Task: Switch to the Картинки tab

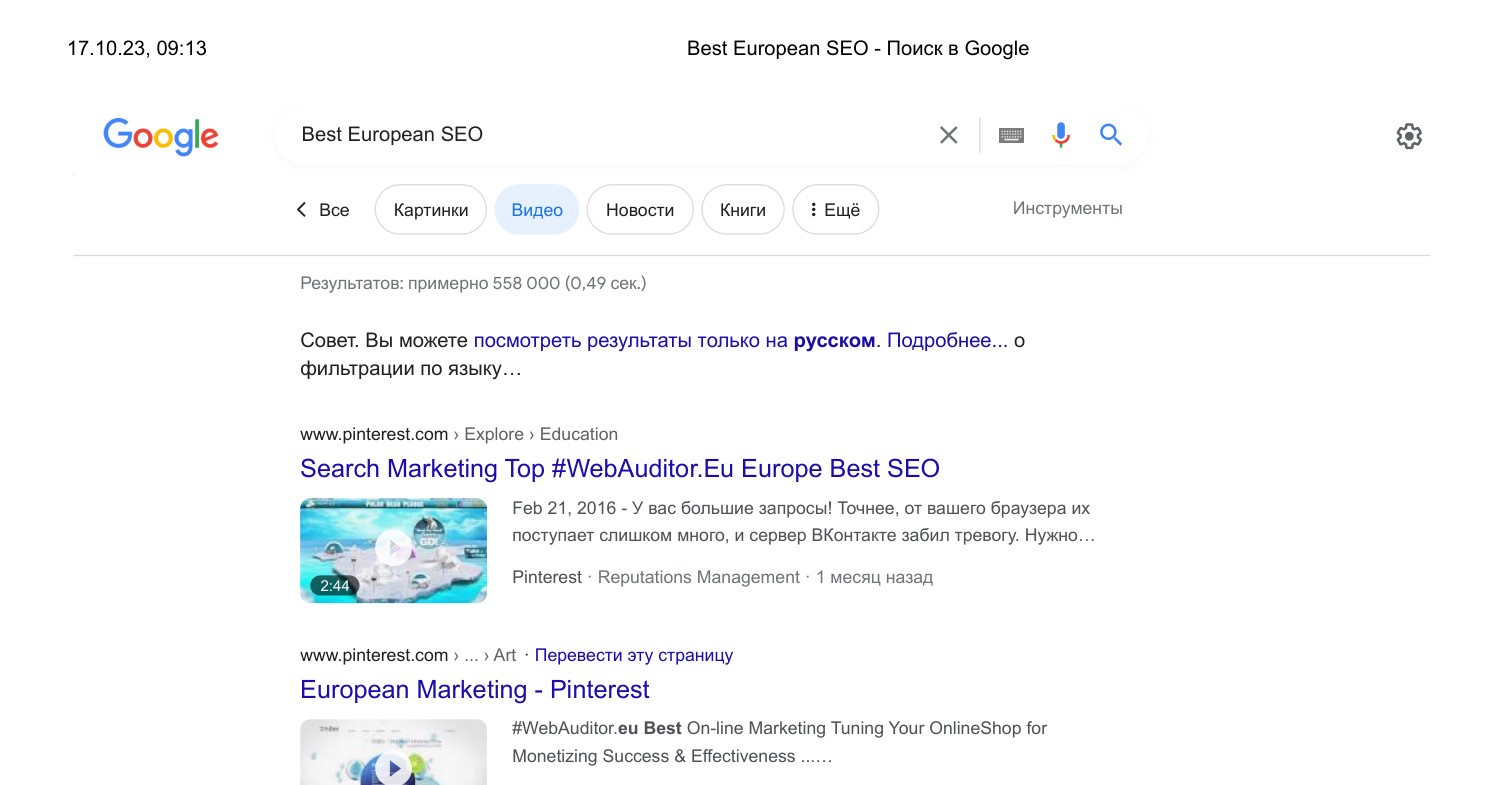Action: tap(430, 210)
